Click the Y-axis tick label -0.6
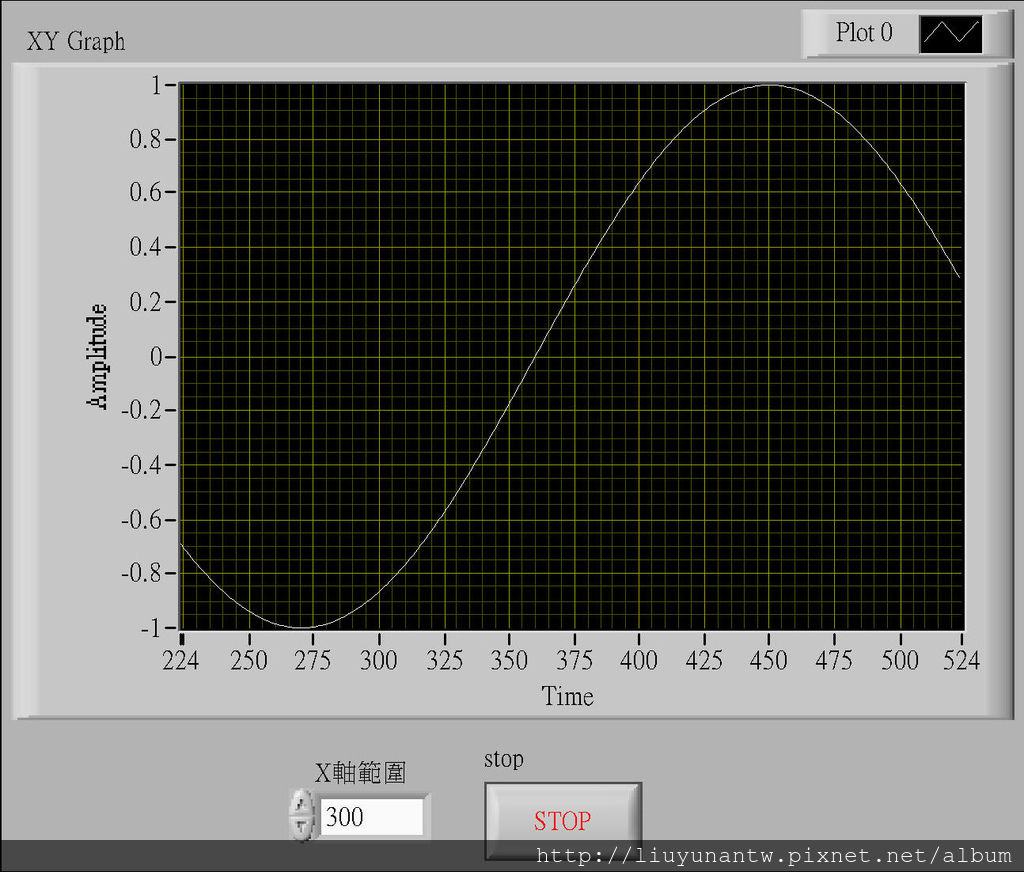 [x=140, y=520]
